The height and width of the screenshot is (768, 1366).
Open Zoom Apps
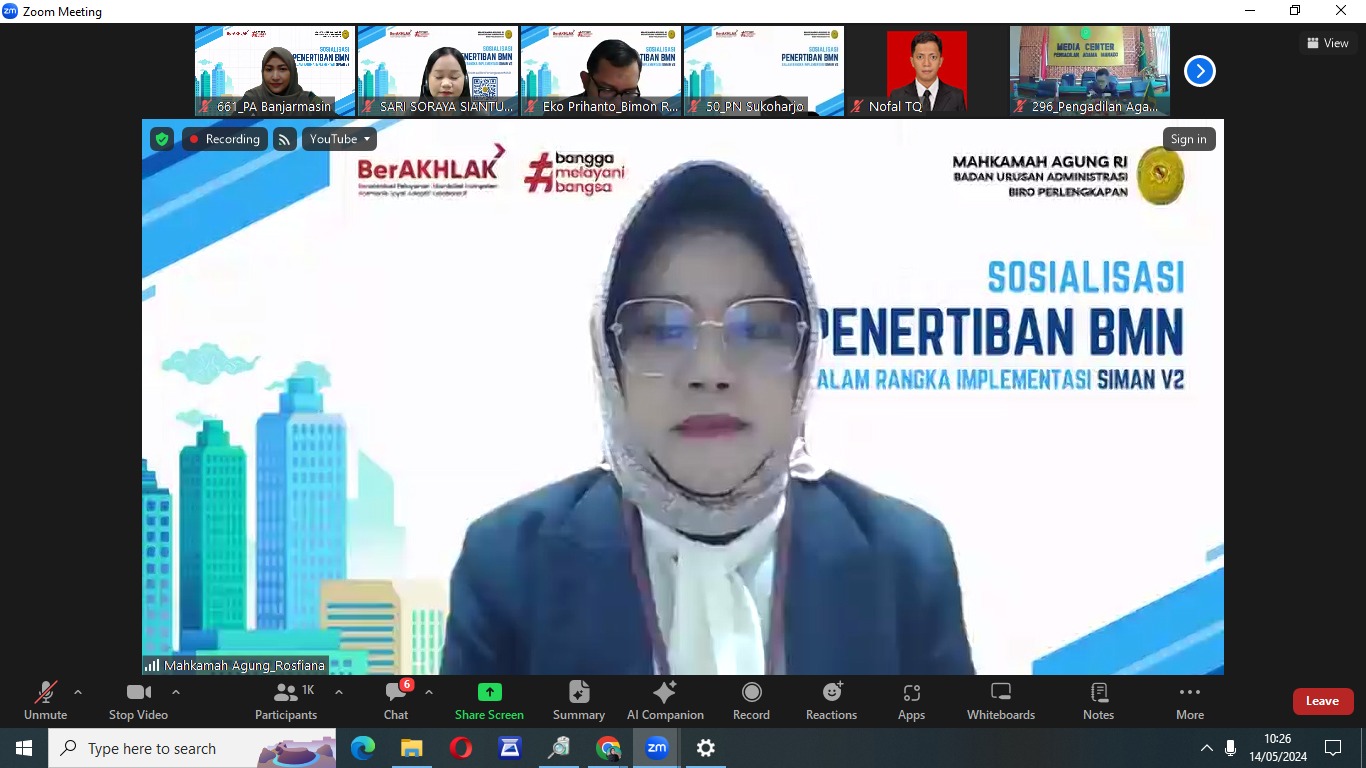coord(911,700)
